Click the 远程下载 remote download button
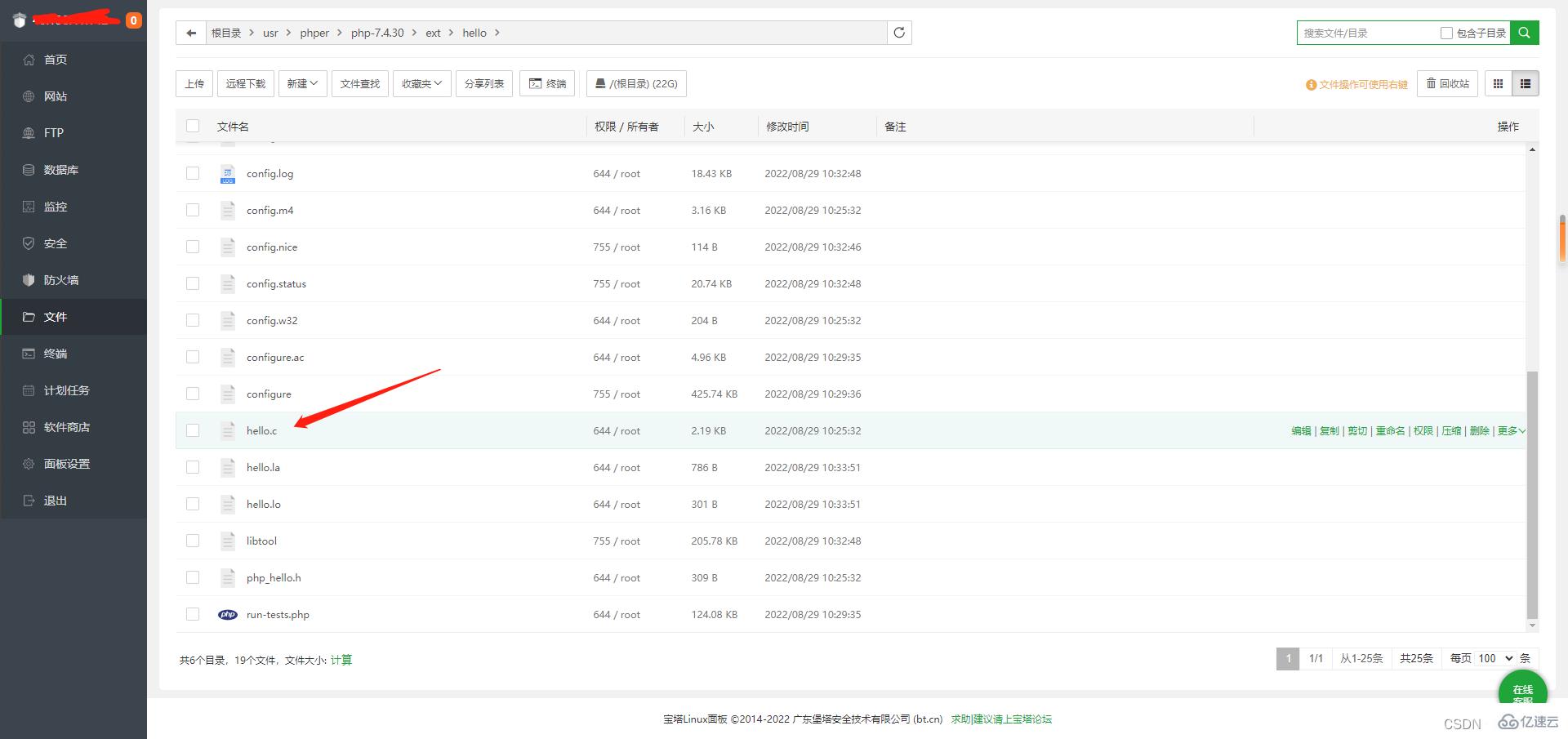The width and height of the screenshot is (1568, 739). coord(246,83)
